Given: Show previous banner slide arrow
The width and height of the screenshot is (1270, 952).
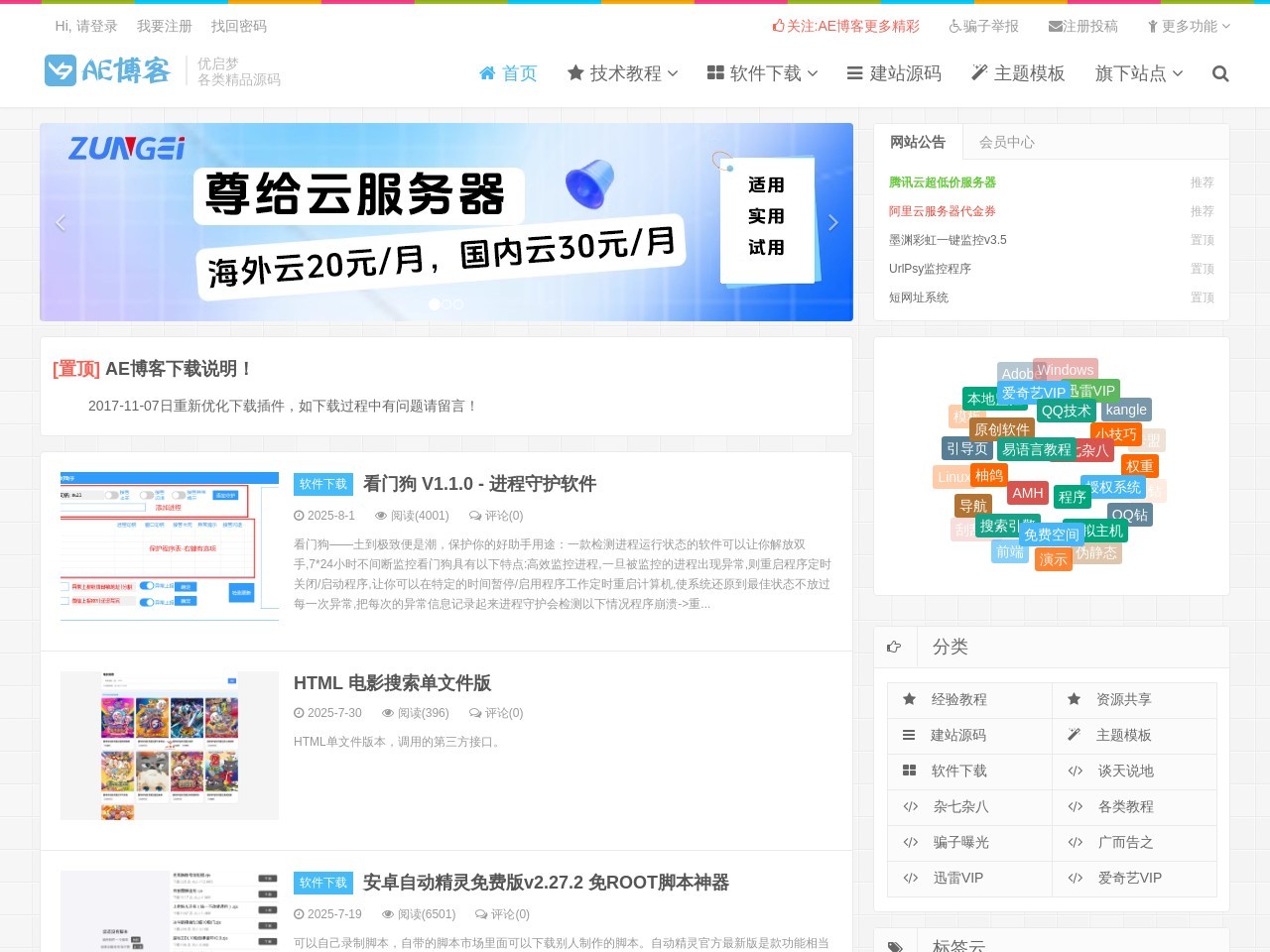Looking at the screenshot, I should [x=61, y=222].
